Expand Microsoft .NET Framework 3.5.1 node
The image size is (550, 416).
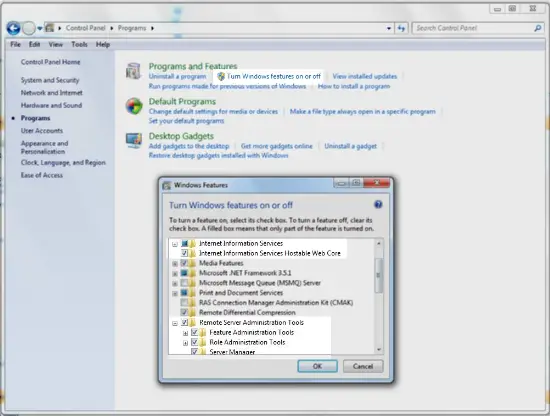tap(175, 273)
